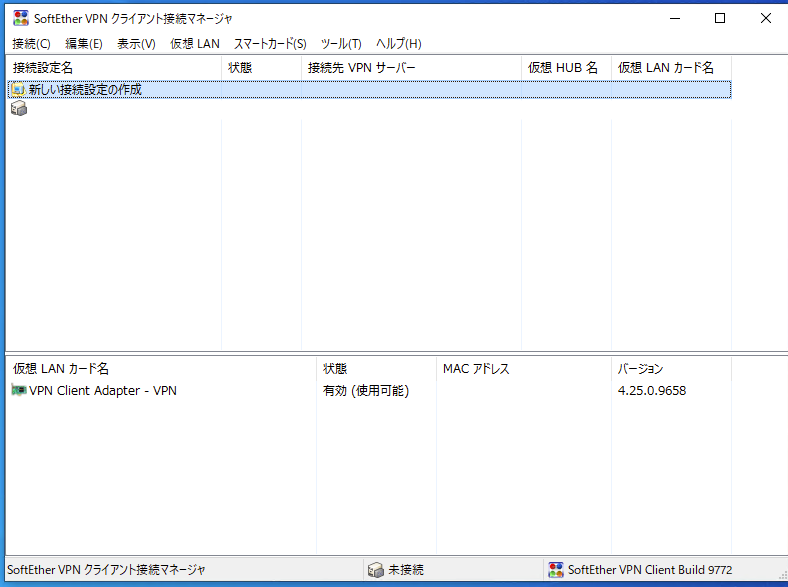Select the 新しい接続設定の作成 row text
The image size is (788, 587).
pyautogui.click(x=85, y=90)
